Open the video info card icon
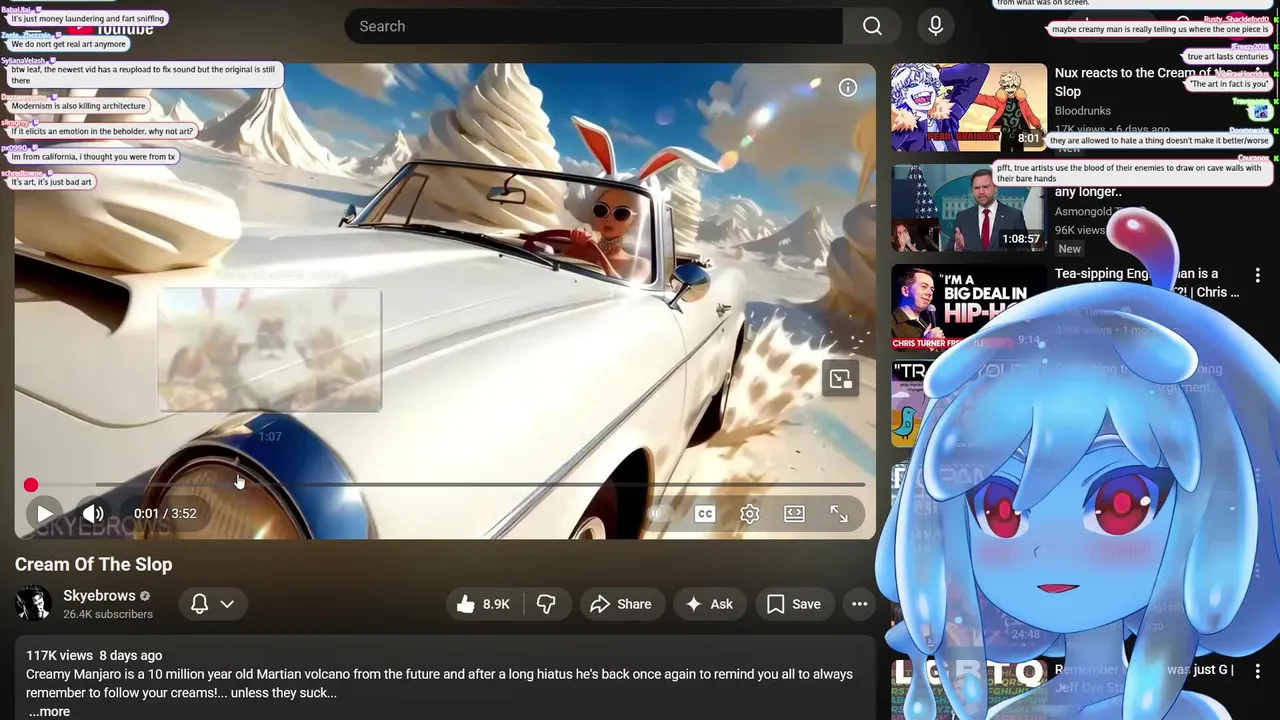1280x720 pixels. coord(848,88)
